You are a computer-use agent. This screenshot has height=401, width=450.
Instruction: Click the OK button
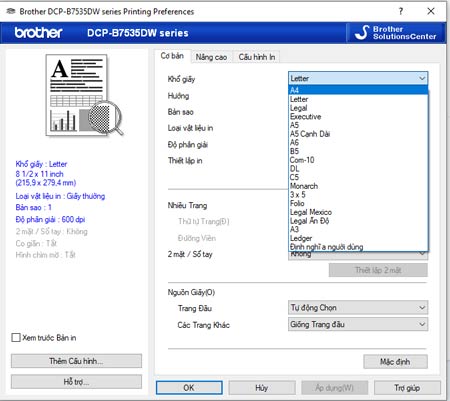click(189, 388)
